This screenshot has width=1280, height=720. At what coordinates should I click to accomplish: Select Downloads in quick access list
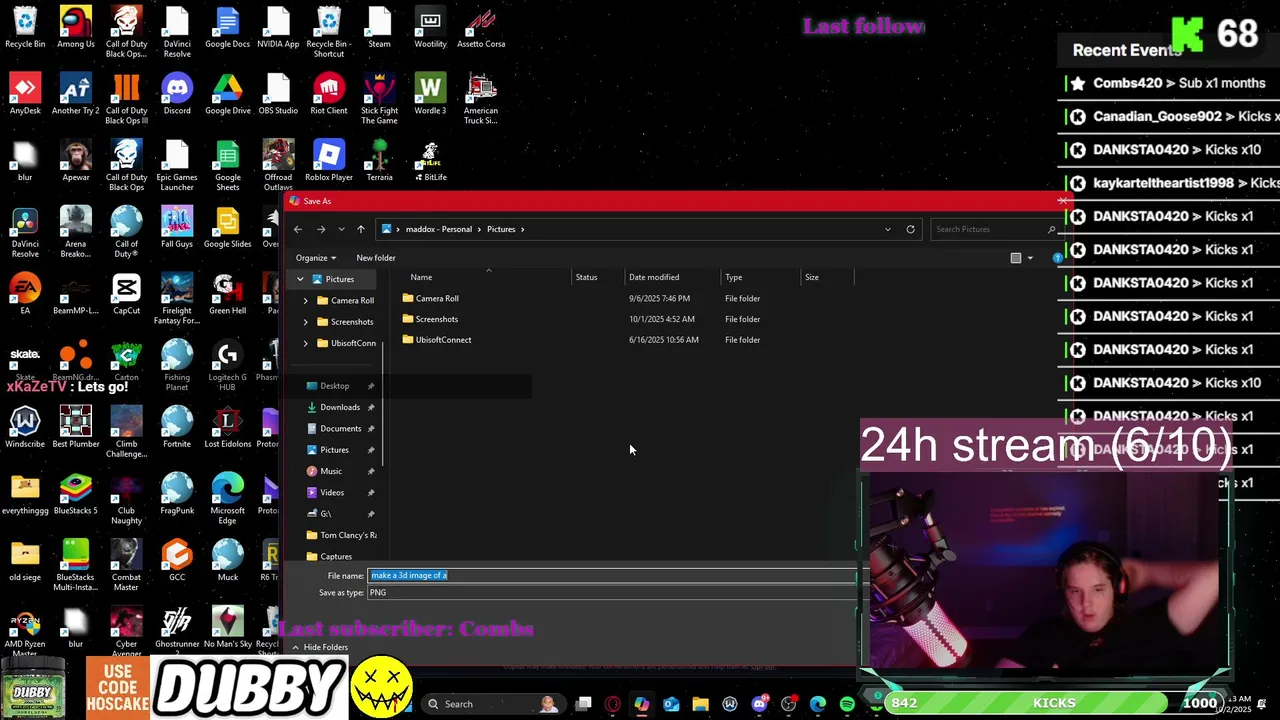(x=340, y=407)
